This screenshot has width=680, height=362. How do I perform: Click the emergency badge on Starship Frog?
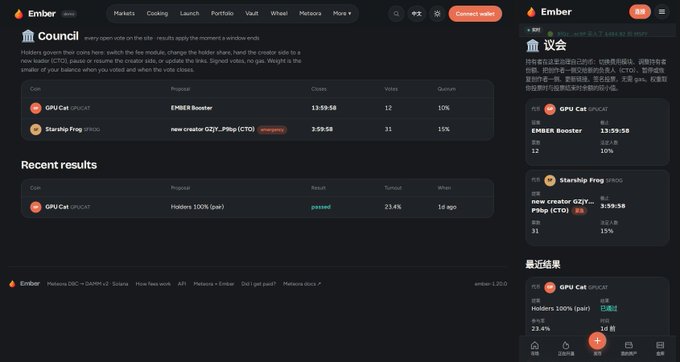click(272, 129)
